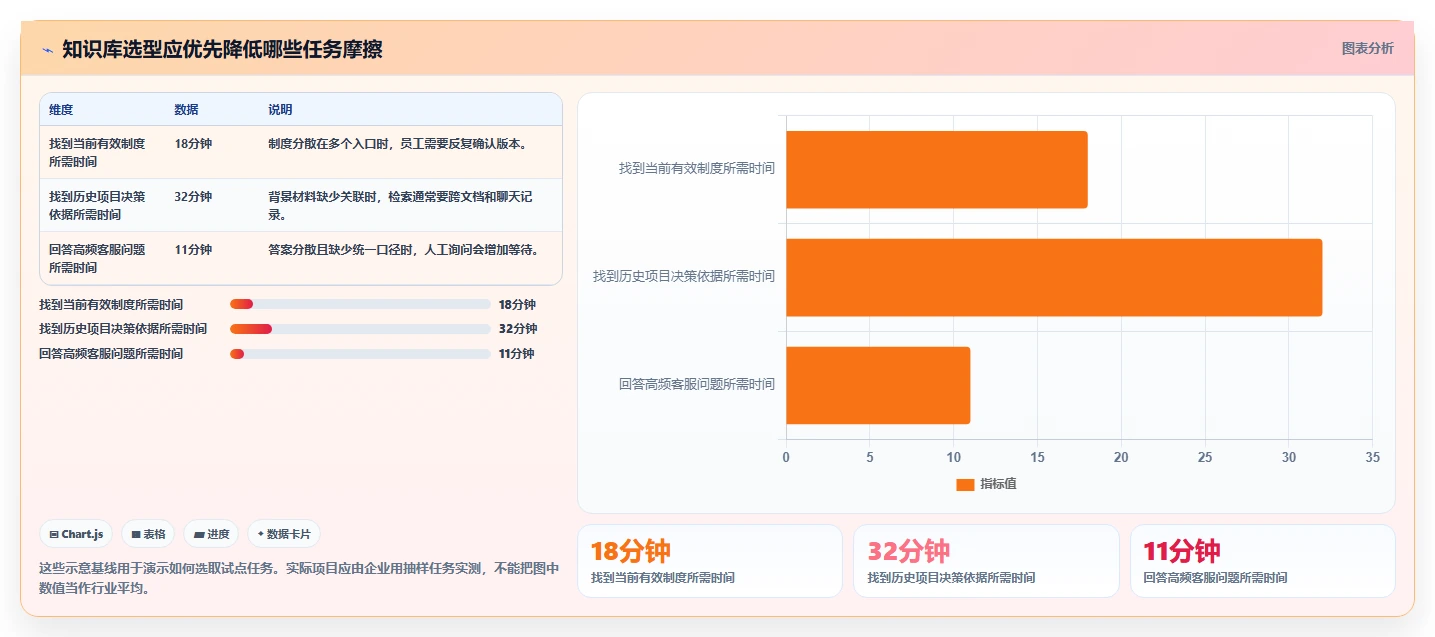Click the y-axis label 回答高频客服问题所需时间
This screenshot has width=1435, height=637.
click(697, 384)
